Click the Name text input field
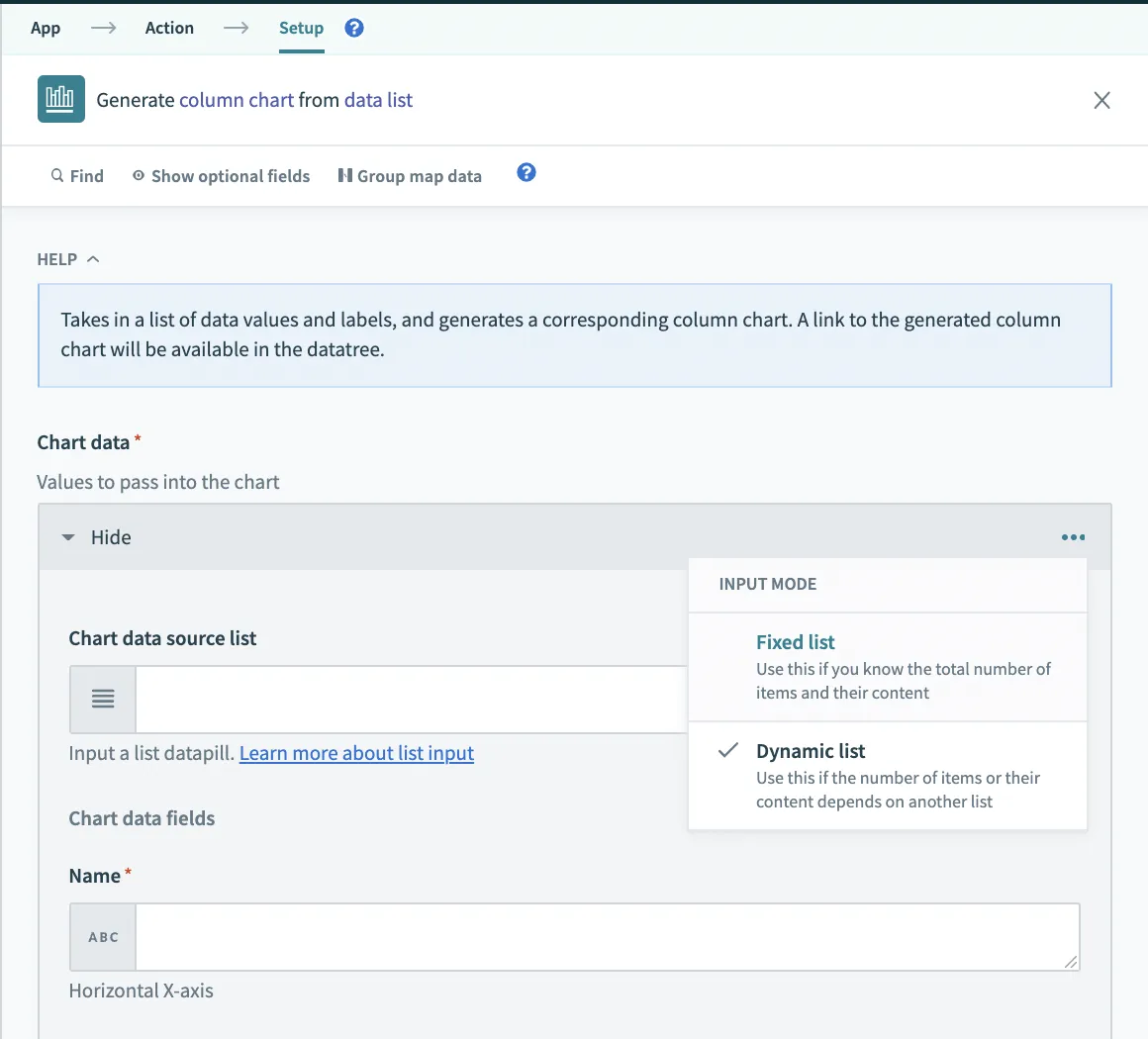The image size is (1148, 1039). (606, 937)
